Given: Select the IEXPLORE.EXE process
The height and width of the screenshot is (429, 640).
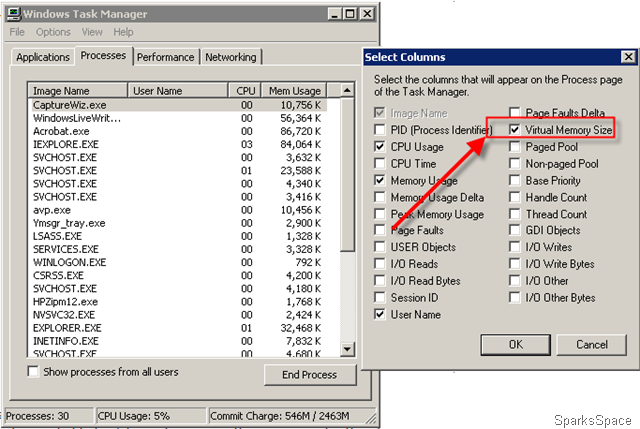Looking at the screenshot, I should point(179,144).
